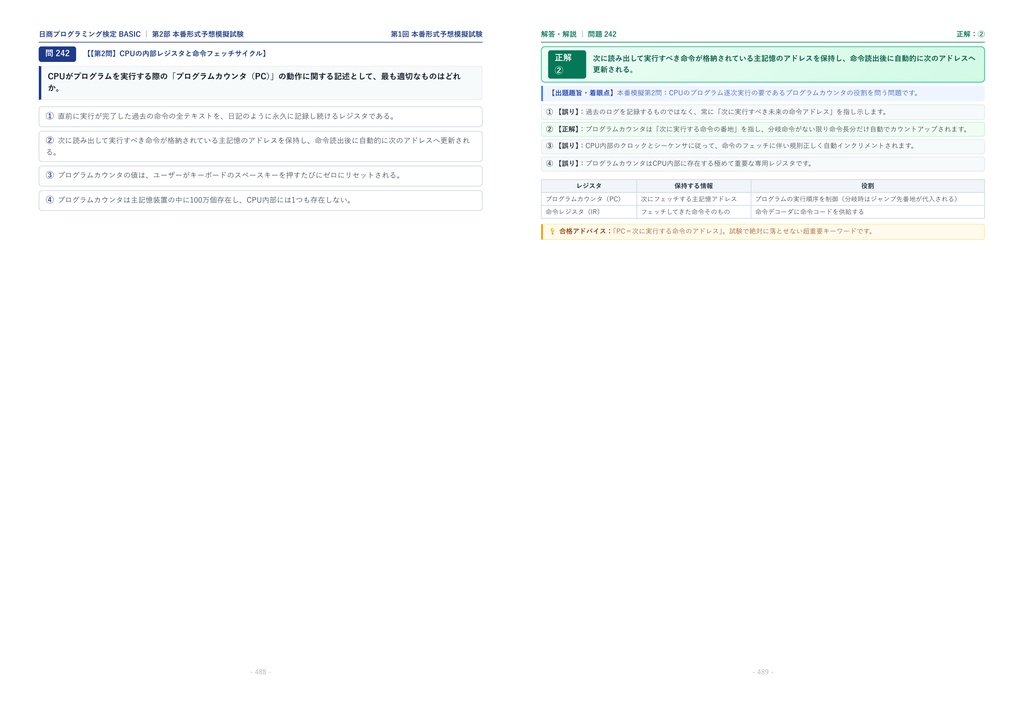Click the green correct-answer sentence ending 更新される。
Screen dimensions: 1024x724
coord(784,64)
